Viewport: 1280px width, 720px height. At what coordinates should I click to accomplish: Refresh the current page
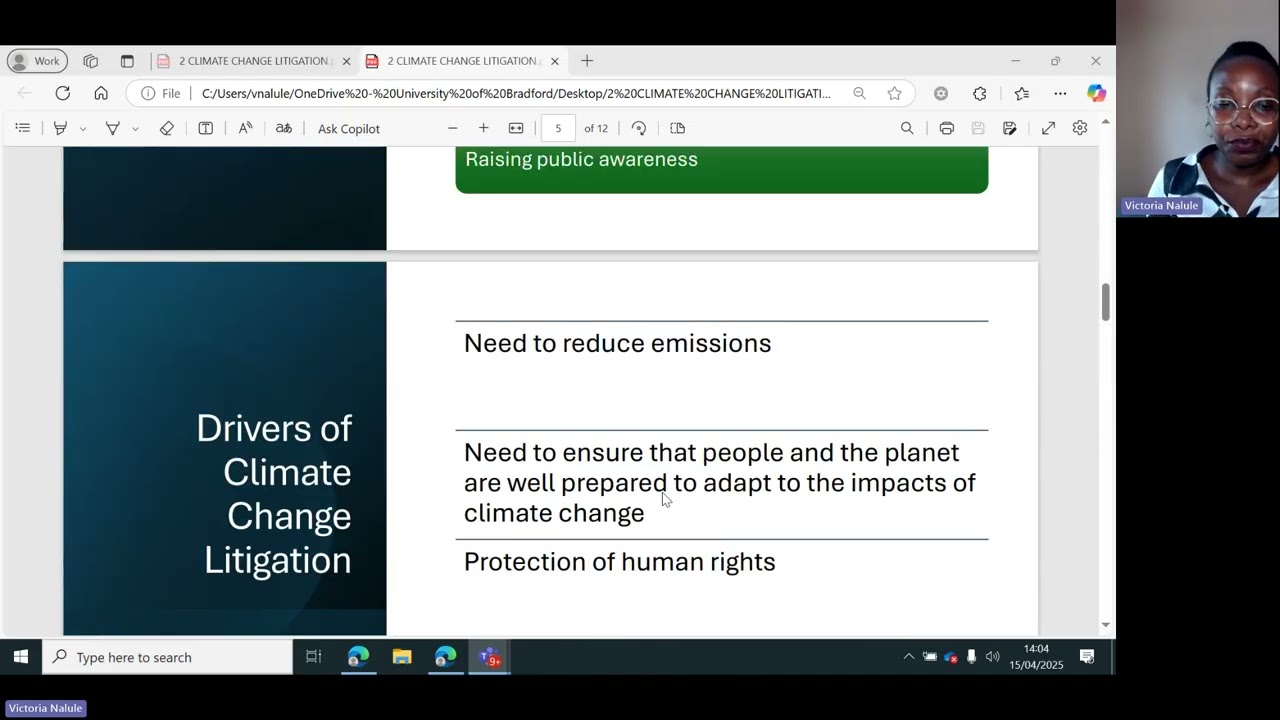click(x=63, y=93)
